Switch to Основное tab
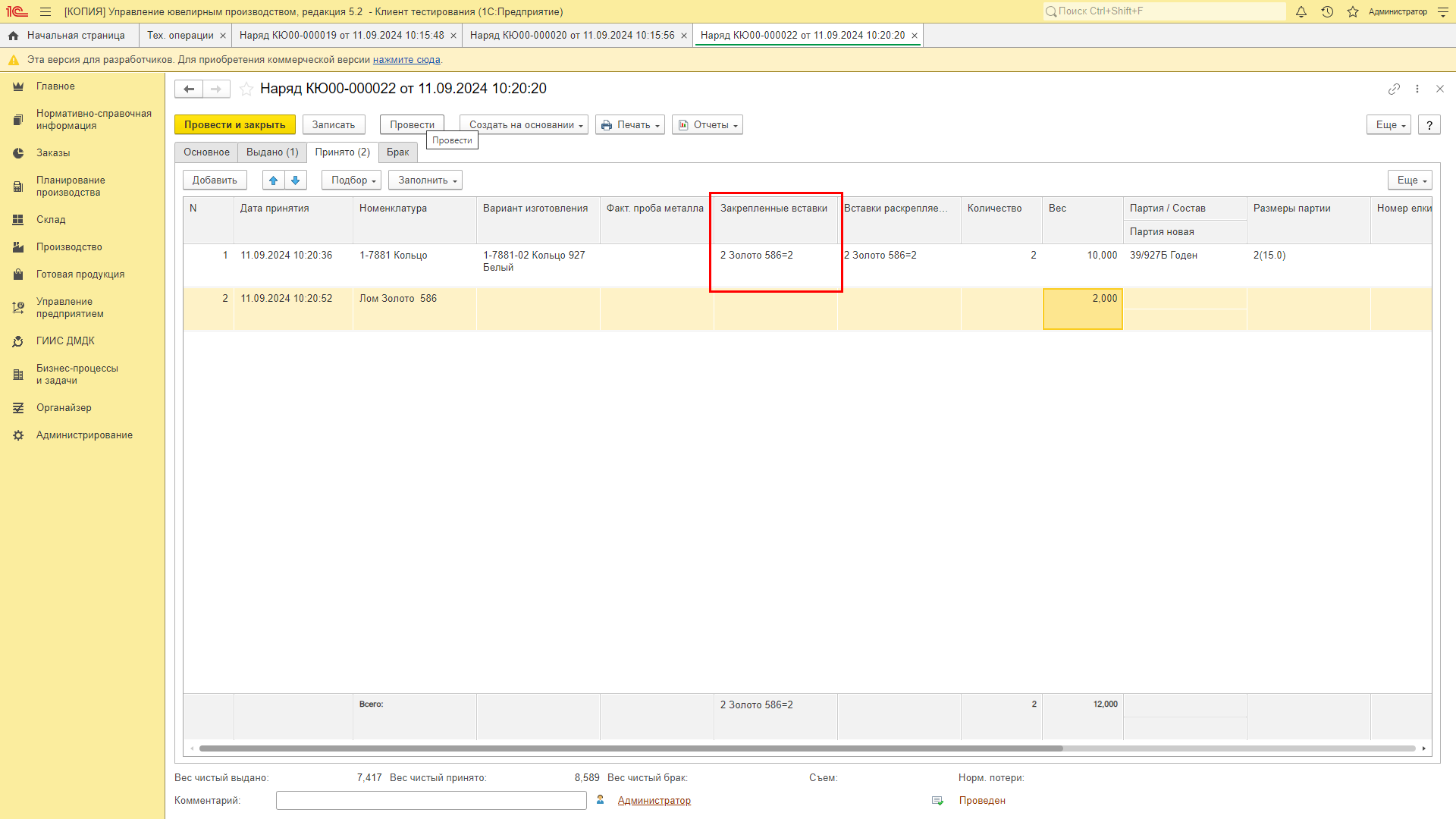This screenshot has width=1456, height=819. click(206, 152)
